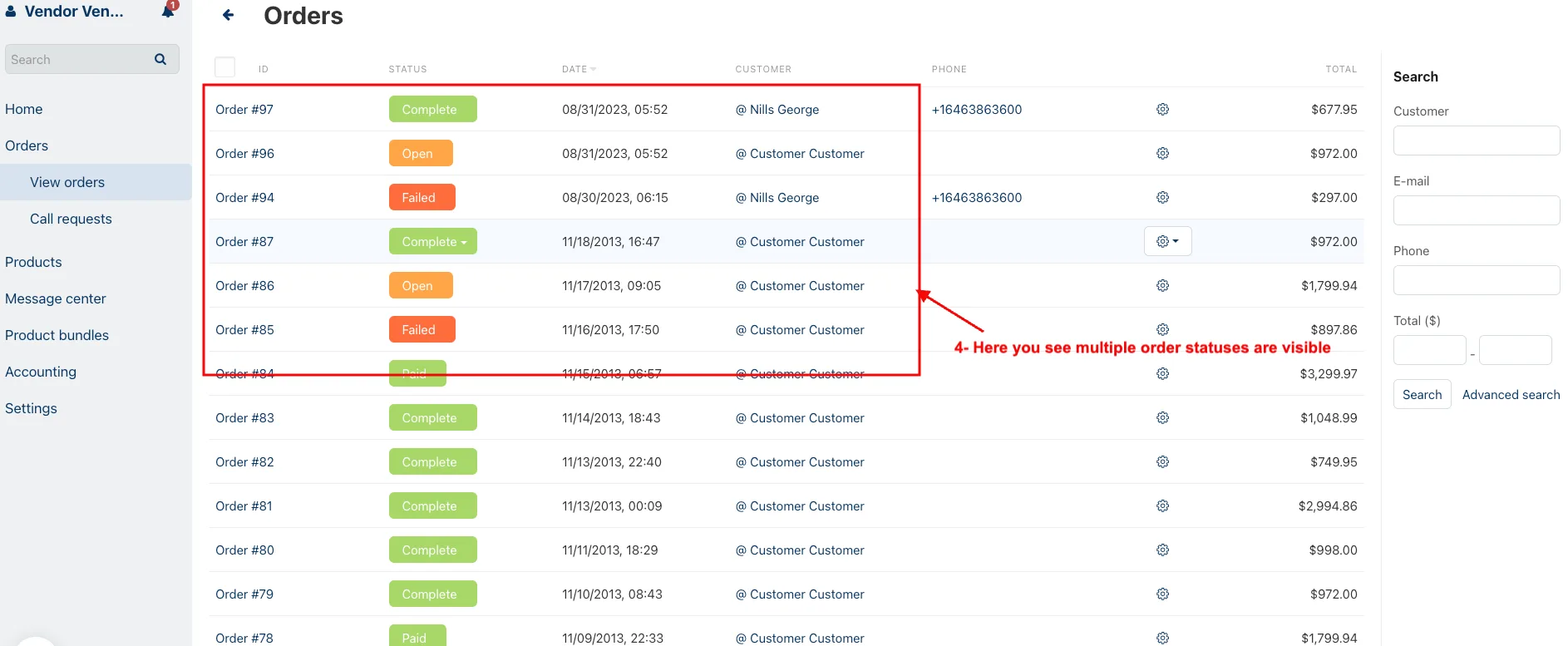Click Vendor Ven... account name
The height and width of the screenshot is (646, 1568).
coord(74,11)
